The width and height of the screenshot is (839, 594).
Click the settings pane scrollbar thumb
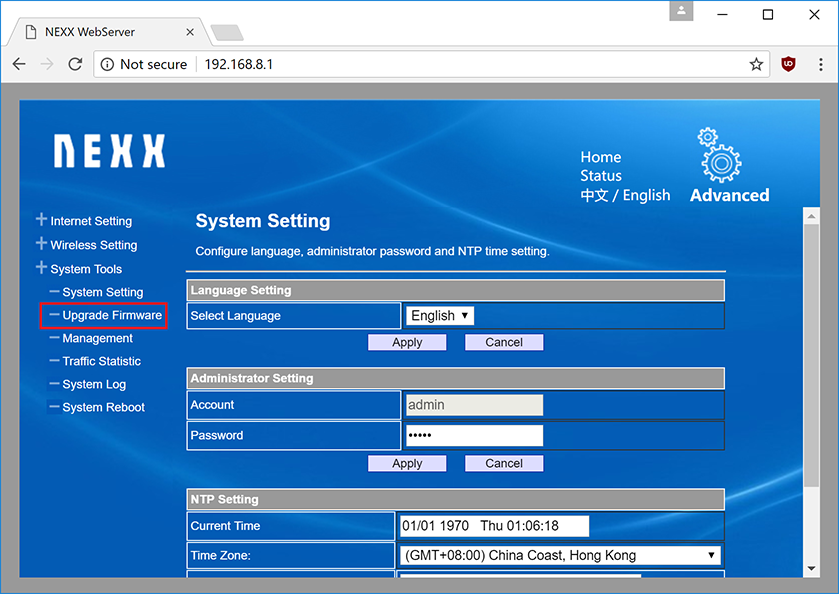click(x=811, y=356)
